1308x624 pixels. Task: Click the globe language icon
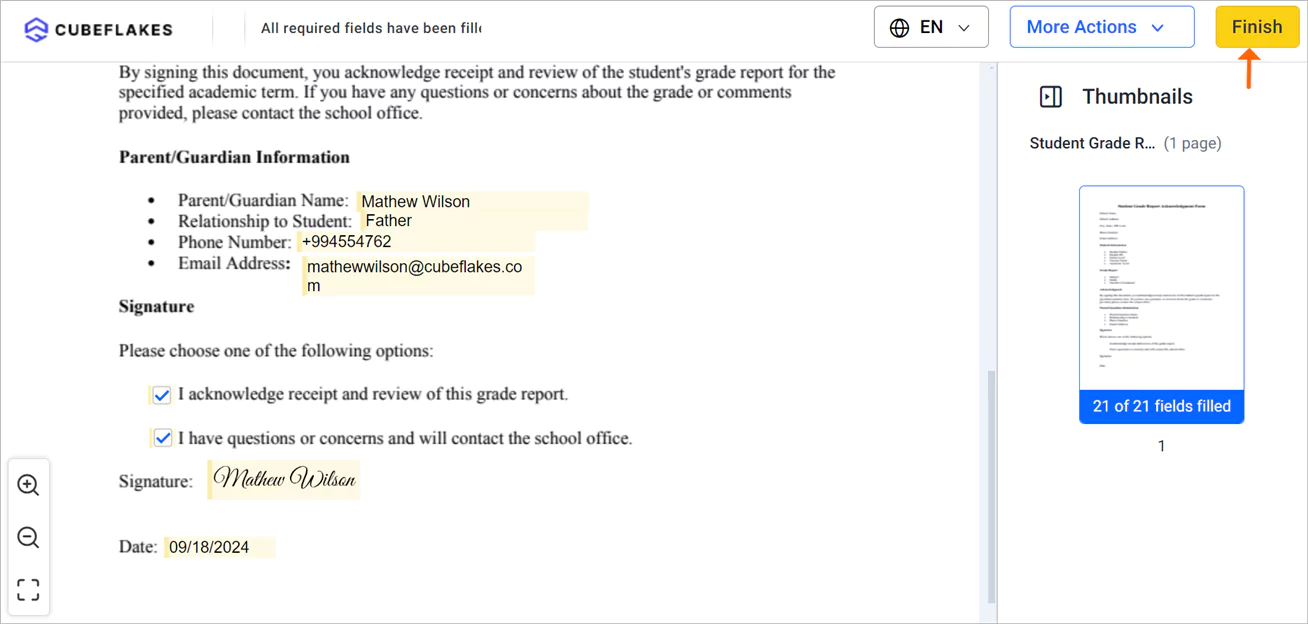pyautogui.click(x=899, y=27)
